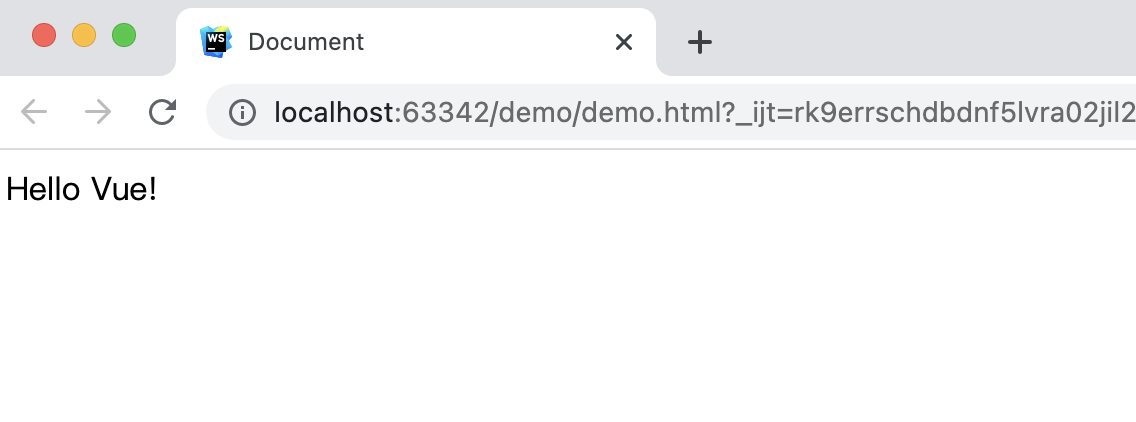Close the Document tab
Screen dimensions: 1136x422
pos(624,42)
